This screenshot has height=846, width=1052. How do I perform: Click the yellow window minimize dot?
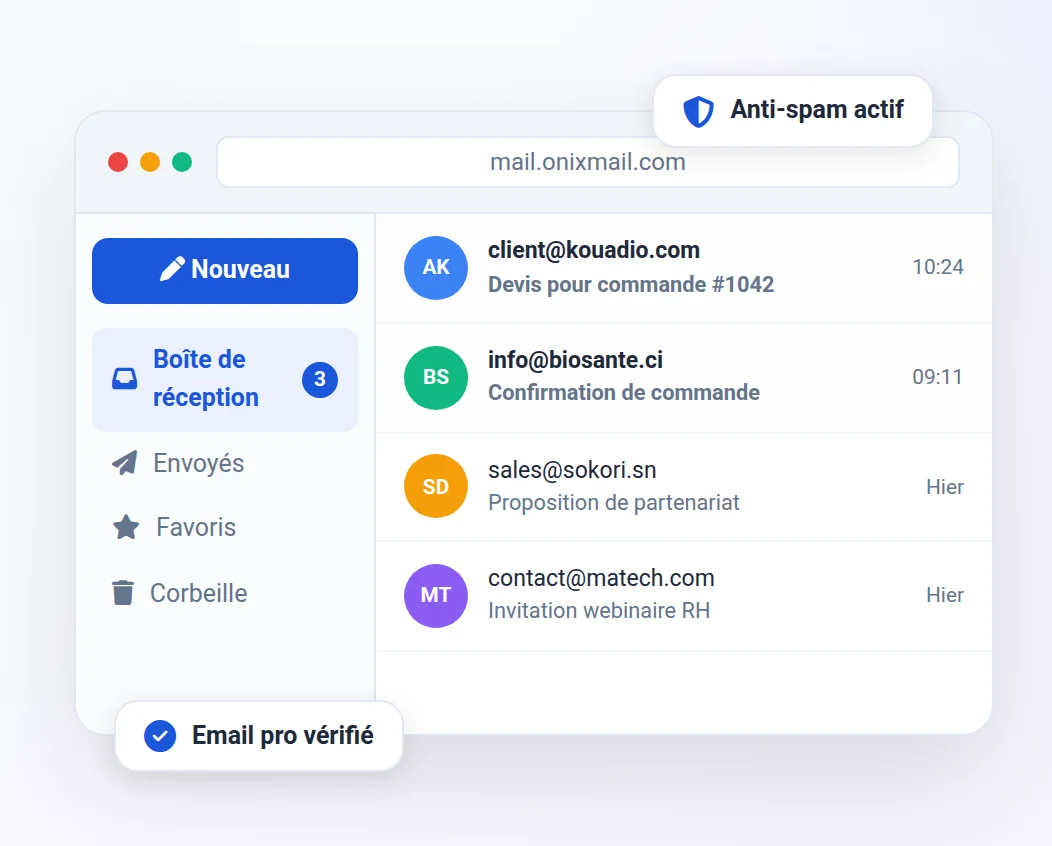pos(150,162)
